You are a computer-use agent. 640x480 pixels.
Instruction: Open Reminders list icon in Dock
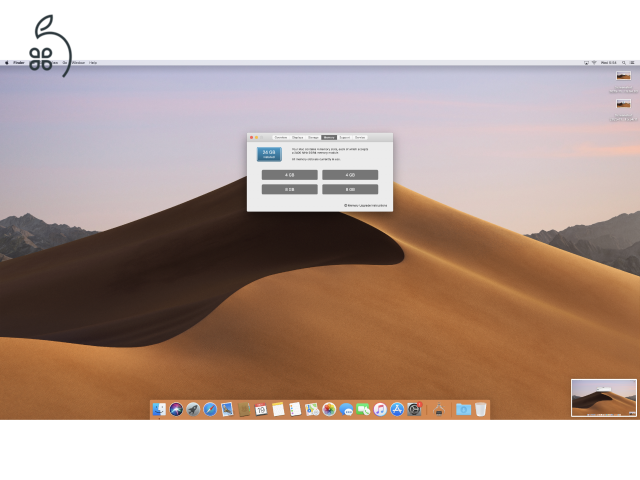tap(295, 409)
